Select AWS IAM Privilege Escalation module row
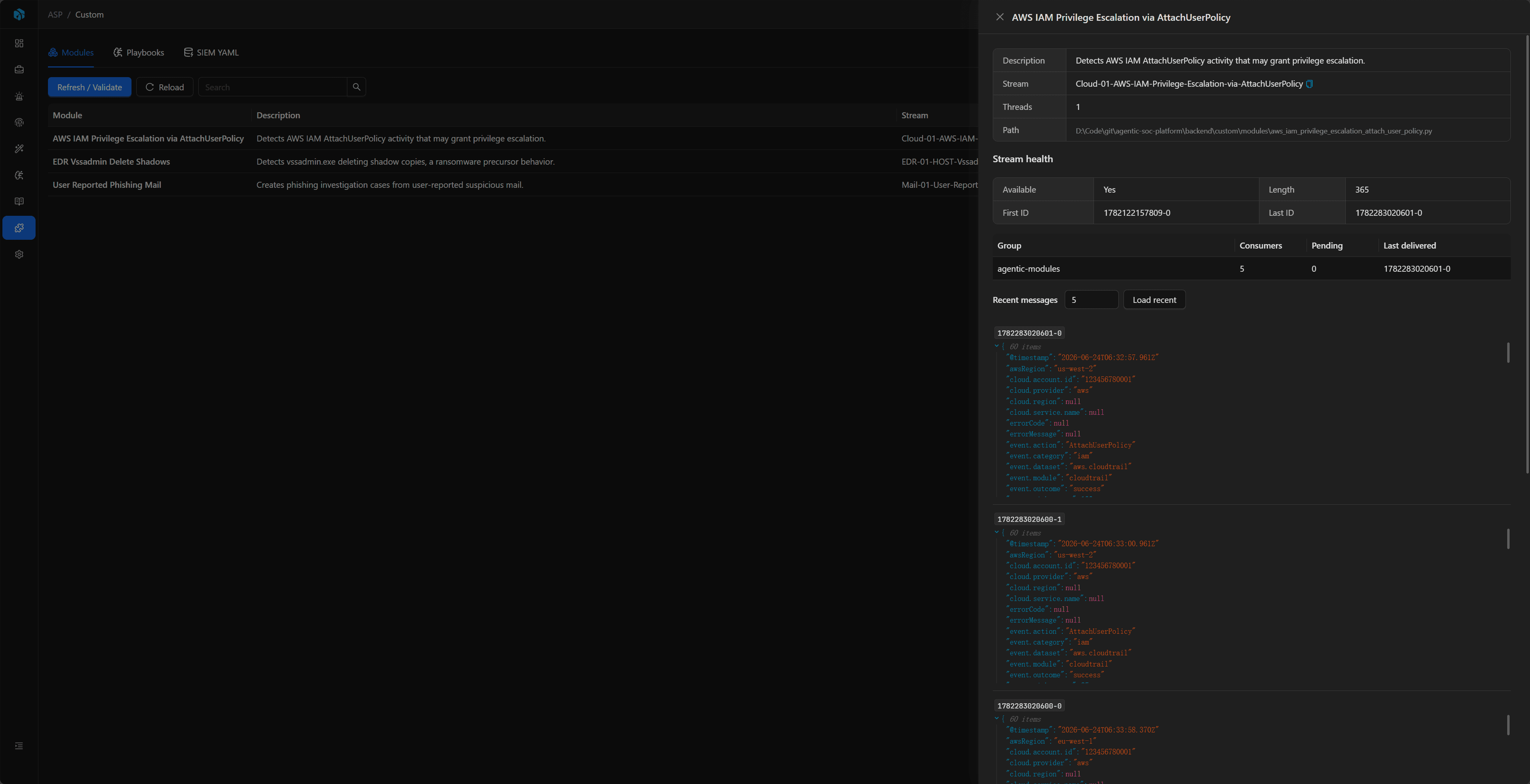This screenshot has width=1530, height=784. tap(512, 138)
